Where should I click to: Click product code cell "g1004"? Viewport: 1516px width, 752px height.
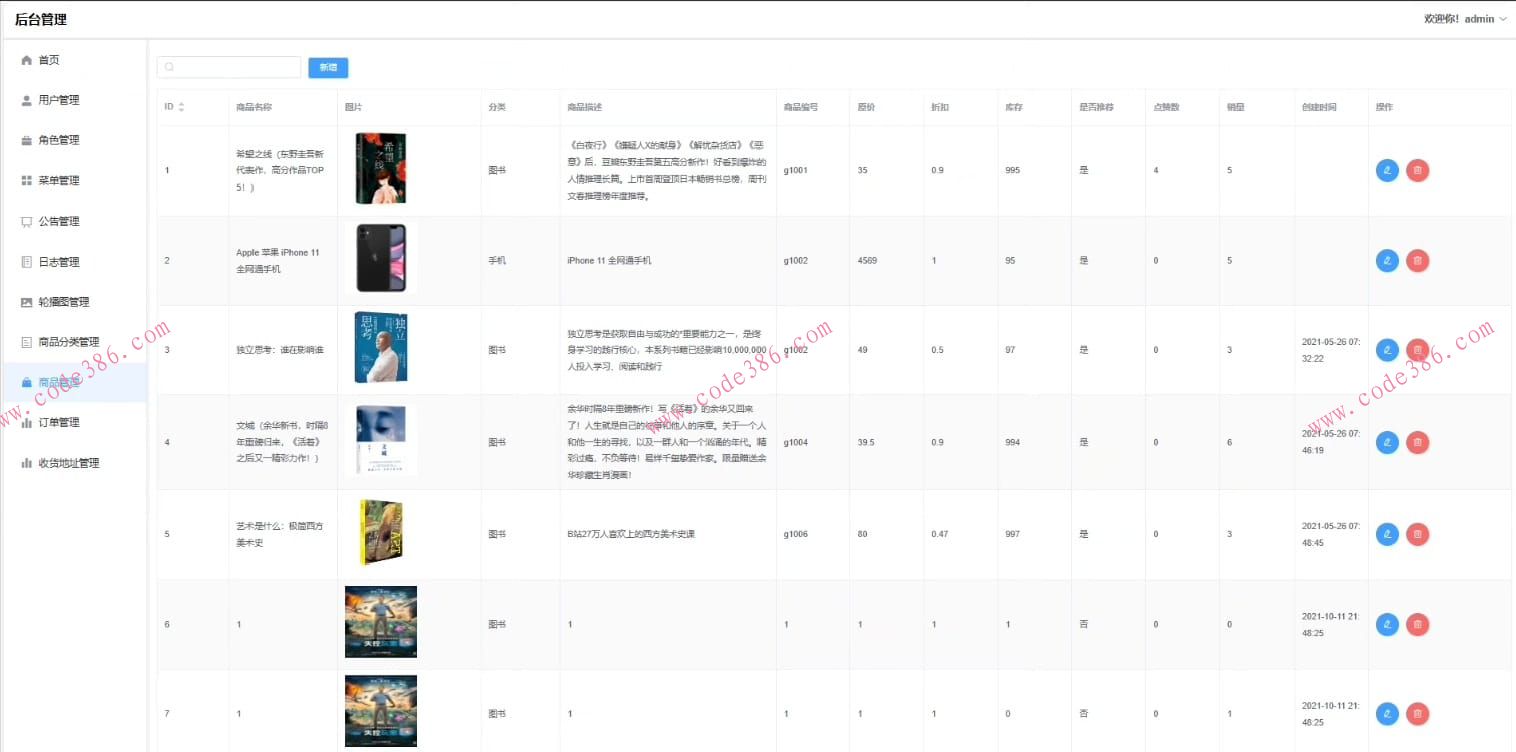point(796,442)
